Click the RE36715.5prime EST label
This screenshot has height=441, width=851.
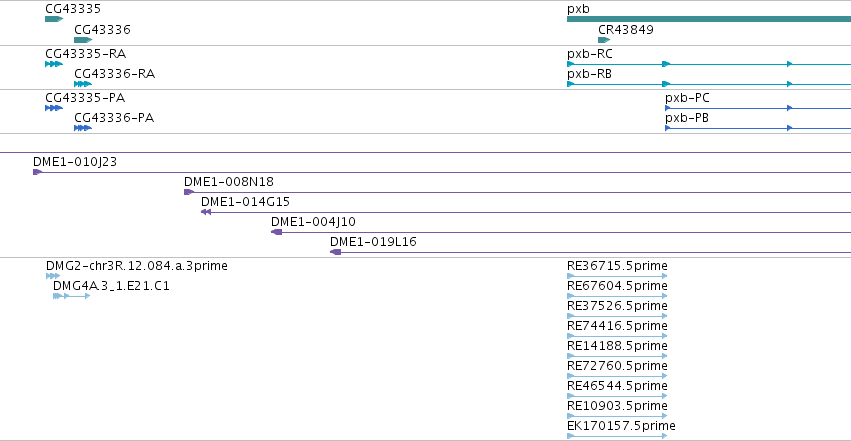coord(617,266)
